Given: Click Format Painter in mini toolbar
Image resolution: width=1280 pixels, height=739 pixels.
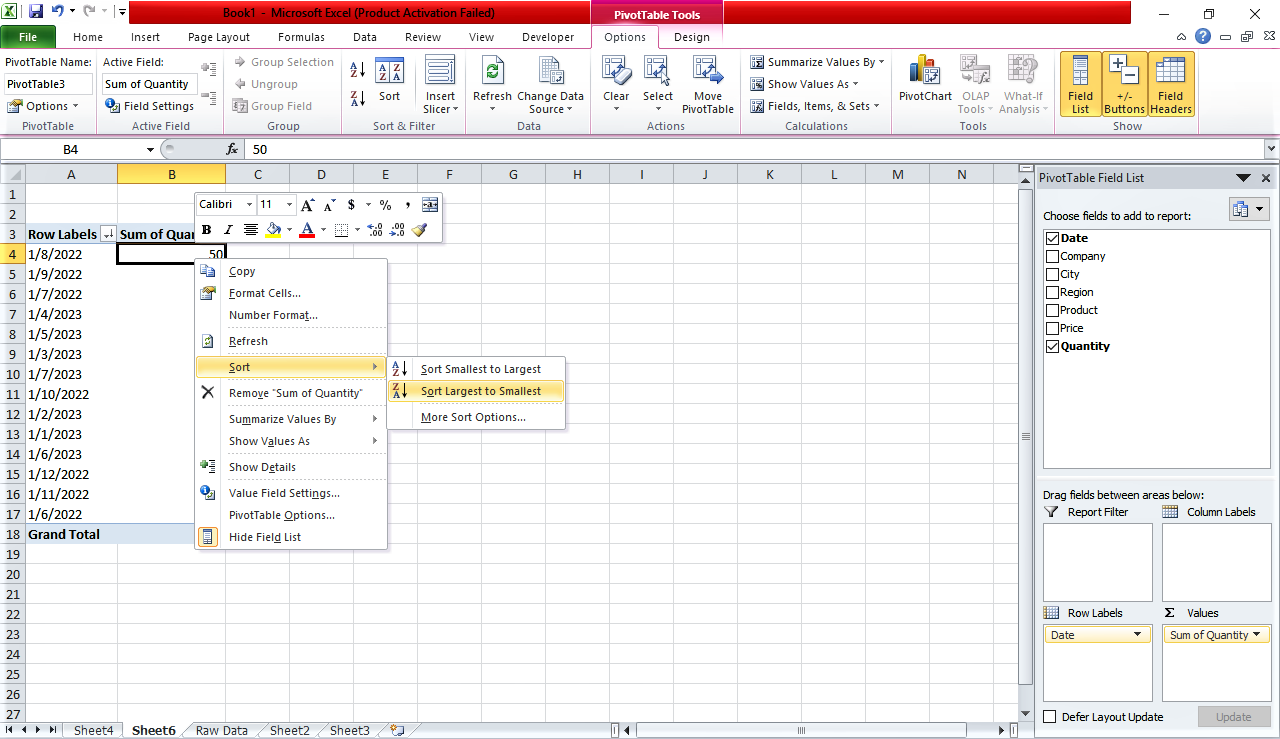Looking at the screenshot, I should [420, 230].
